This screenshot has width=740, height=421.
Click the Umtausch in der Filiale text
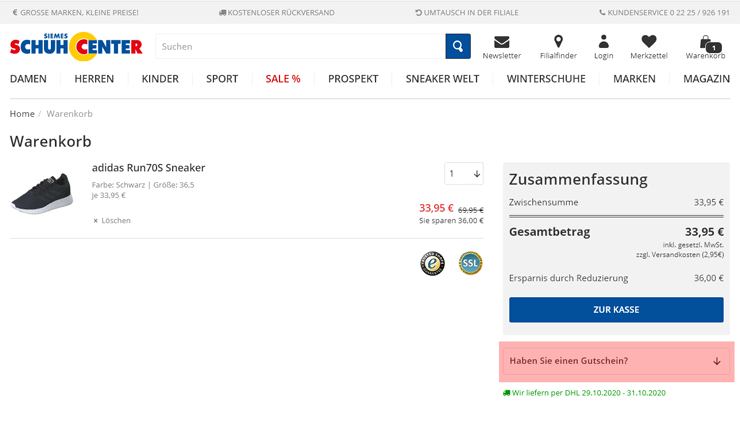point(471,13)
